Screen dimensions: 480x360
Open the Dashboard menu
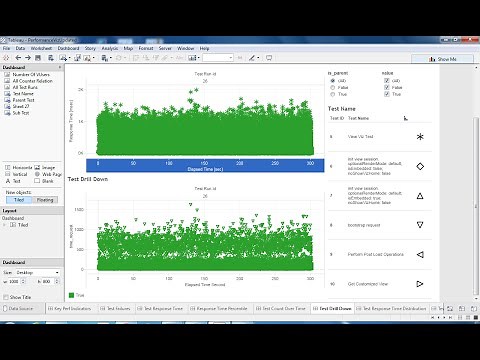tap(68, 48)
